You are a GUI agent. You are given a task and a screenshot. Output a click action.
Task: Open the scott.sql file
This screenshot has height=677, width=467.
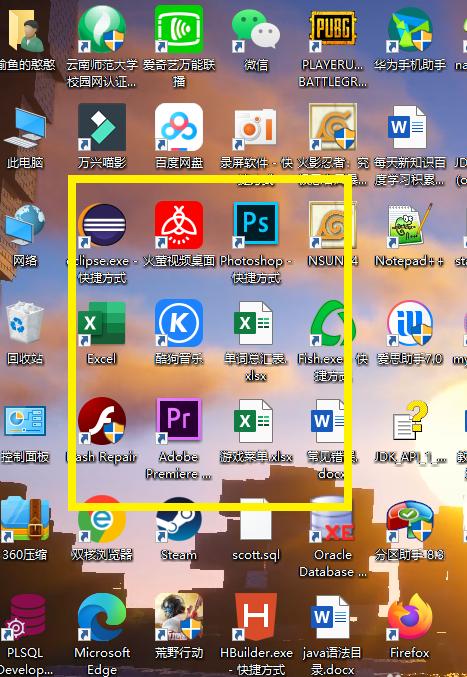256,519
